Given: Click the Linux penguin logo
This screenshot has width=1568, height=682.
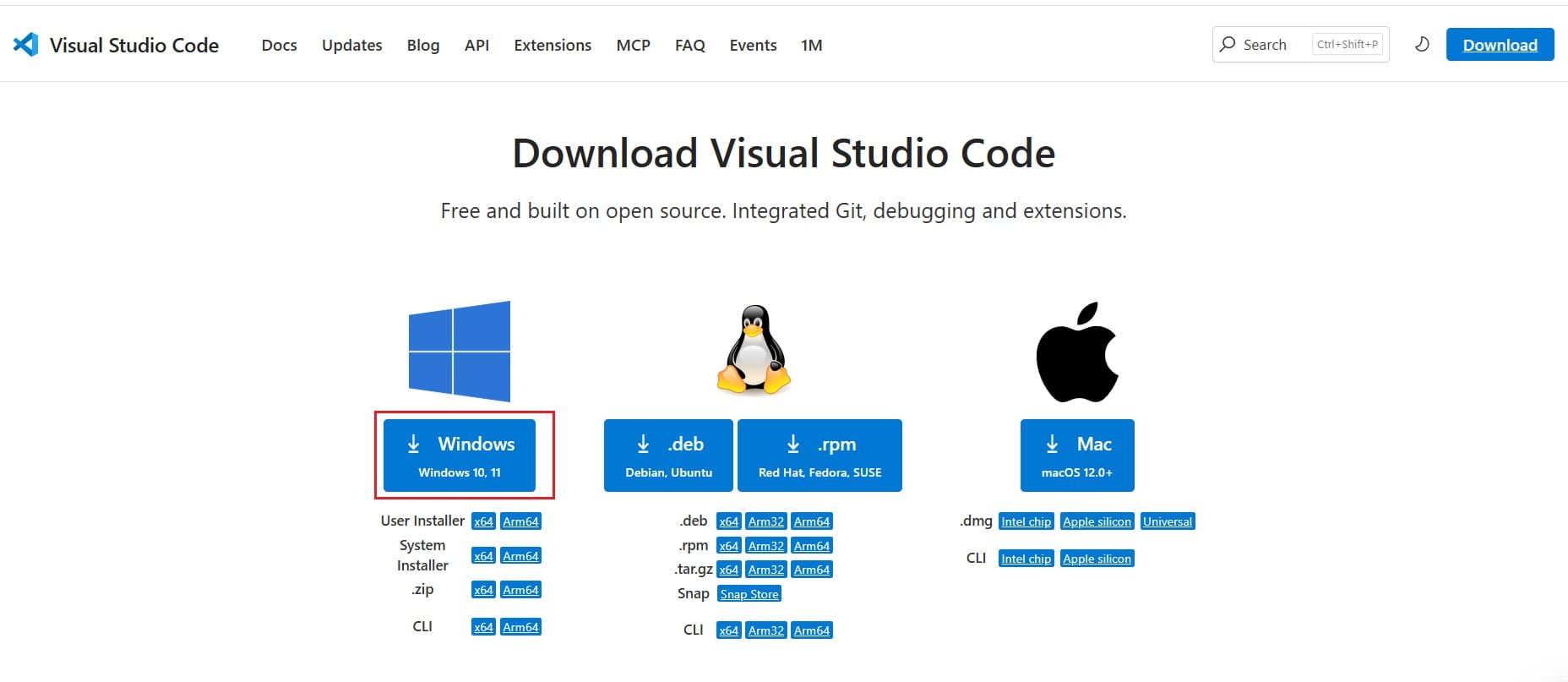Looking at the screenshot, I should pyautogui.click(x=754, y=350).
